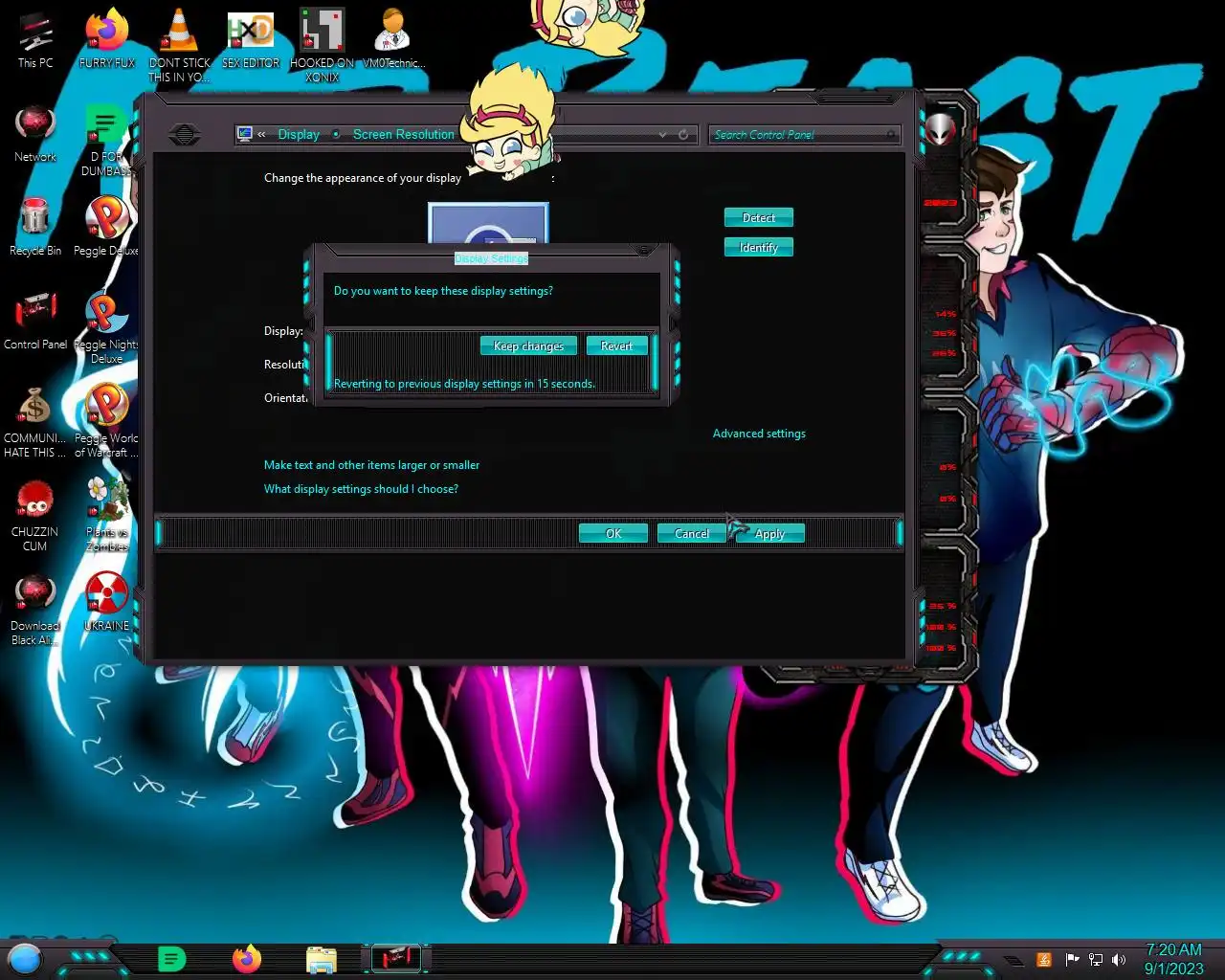The width and height of the screenshot is (1225, 980).
Task: Click the Change the appearance of your display heading
Action: (363, 178)
